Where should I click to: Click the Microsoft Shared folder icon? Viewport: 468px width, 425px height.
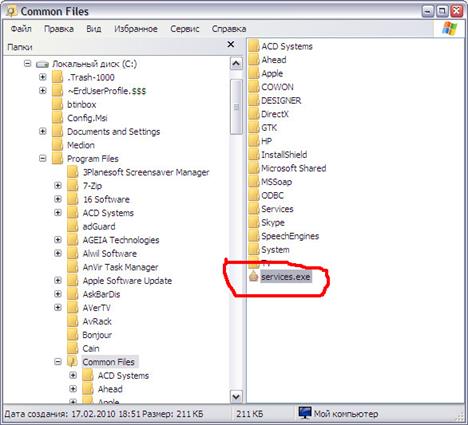tap(254, 168)
